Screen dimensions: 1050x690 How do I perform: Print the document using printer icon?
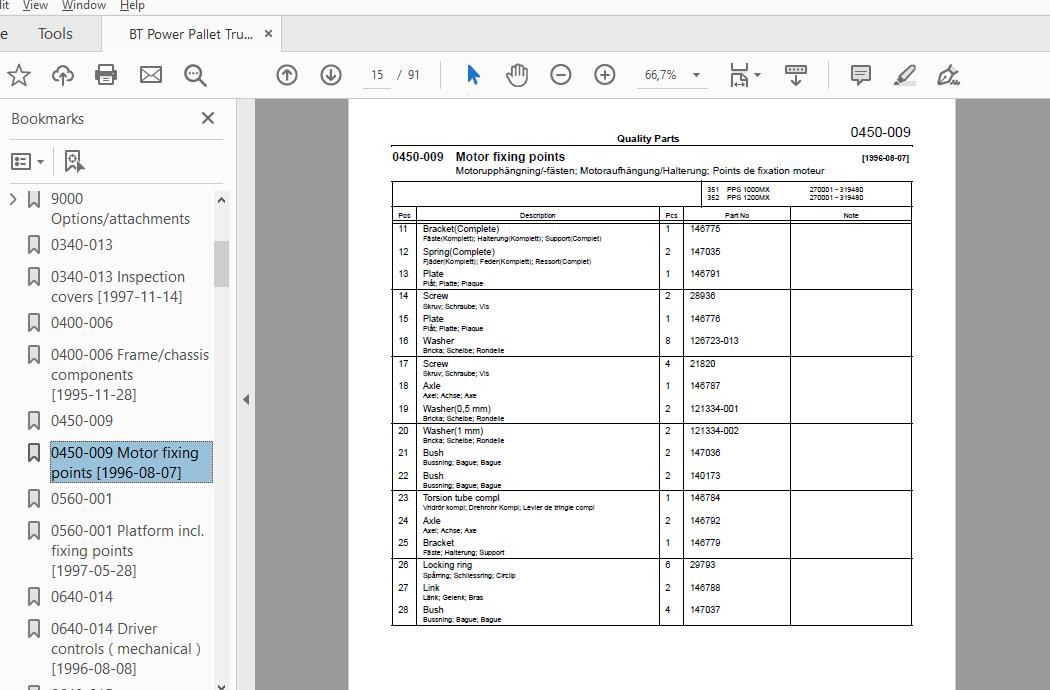coord(106,74)
